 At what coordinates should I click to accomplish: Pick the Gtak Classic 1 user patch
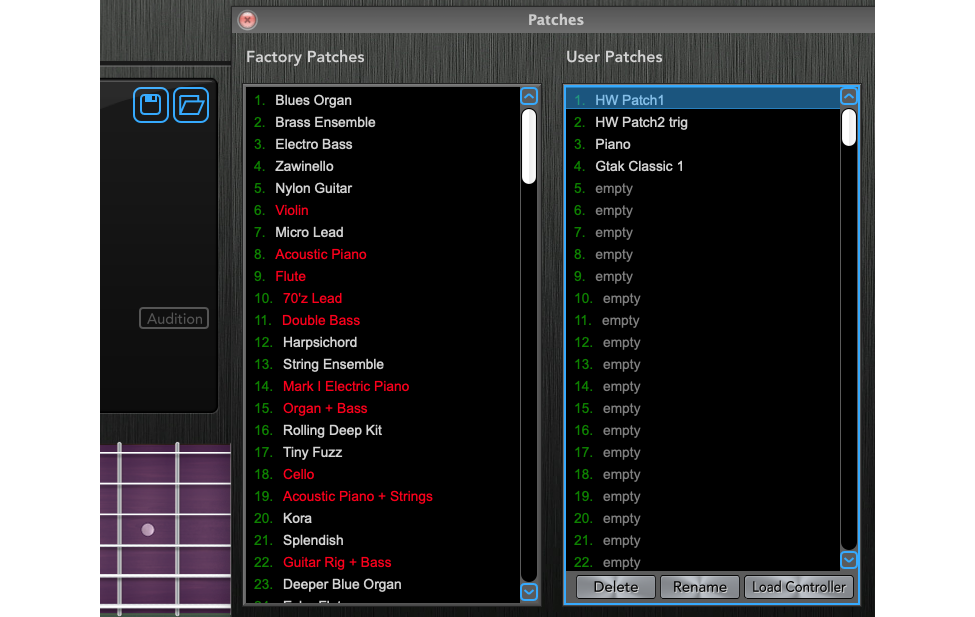click(639, 166)
